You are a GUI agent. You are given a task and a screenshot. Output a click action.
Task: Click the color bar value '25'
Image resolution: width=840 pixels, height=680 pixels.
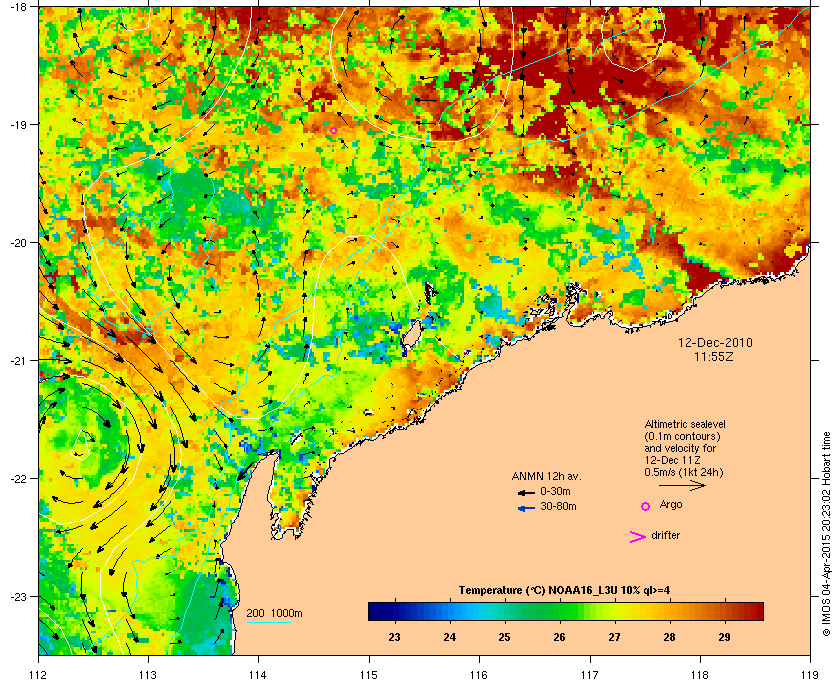[x=504, y=637]
